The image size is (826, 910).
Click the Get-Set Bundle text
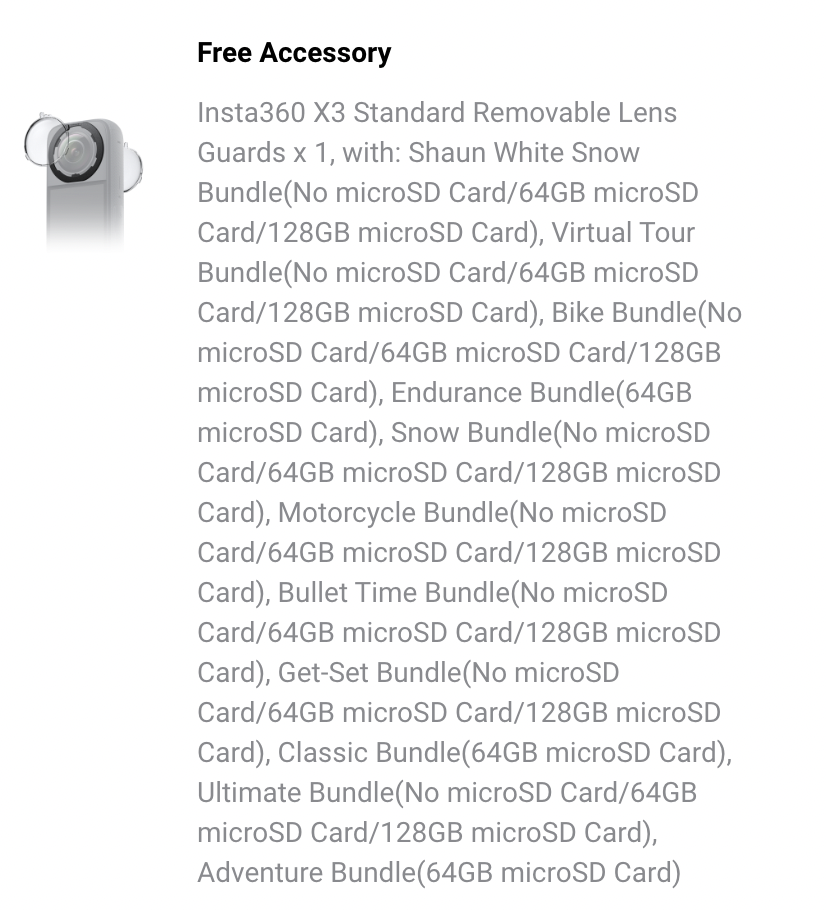click(x=369, y=673)
